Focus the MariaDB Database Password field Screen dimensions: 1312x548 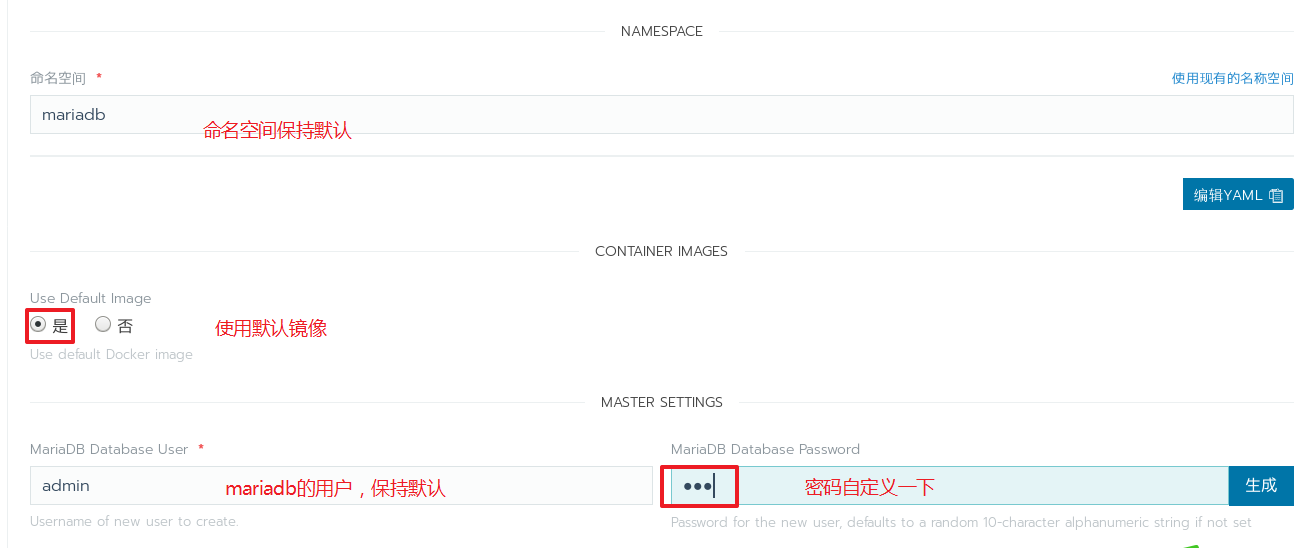[949, 485]
